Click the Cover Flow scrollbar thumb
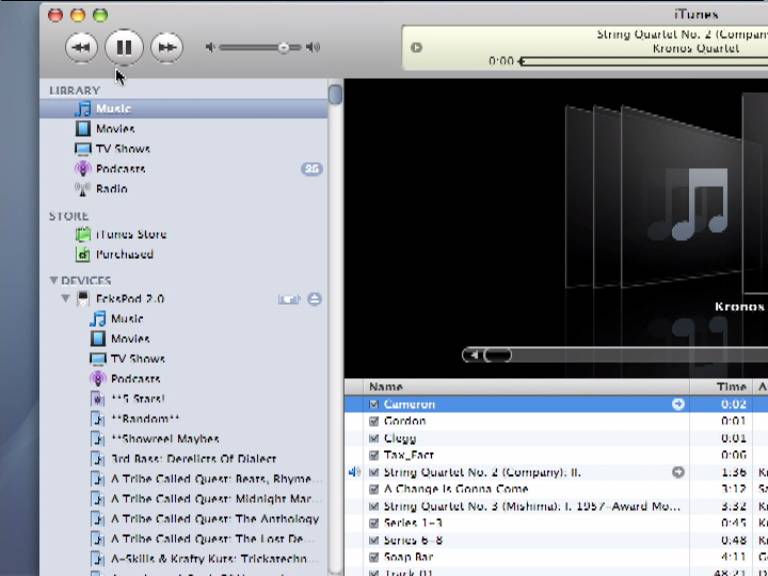This screenshot has width=768, height=576. pos(498,355)
